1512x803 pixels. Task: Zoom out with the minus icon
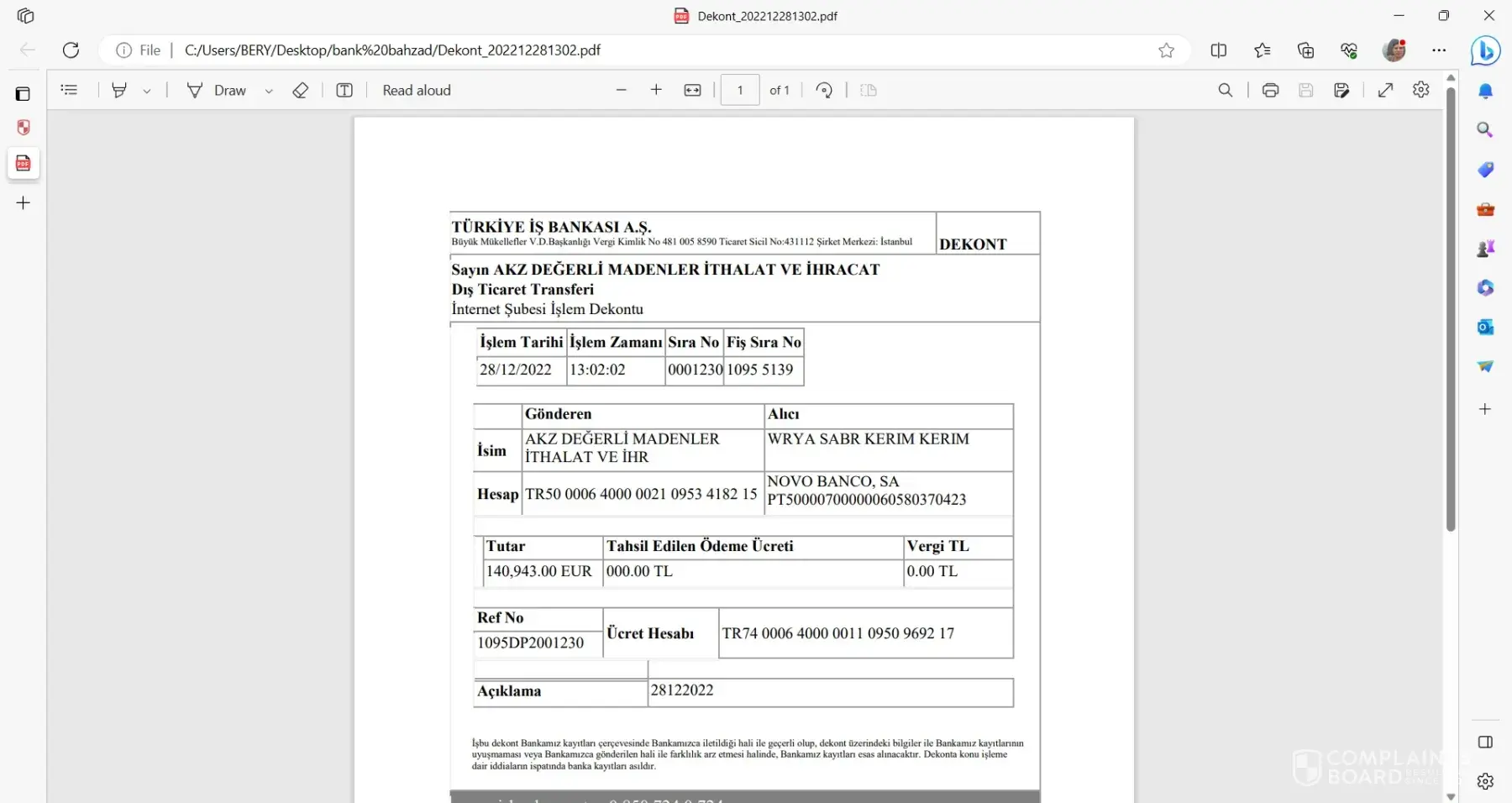pyautogui.click(x=622, y=90)
